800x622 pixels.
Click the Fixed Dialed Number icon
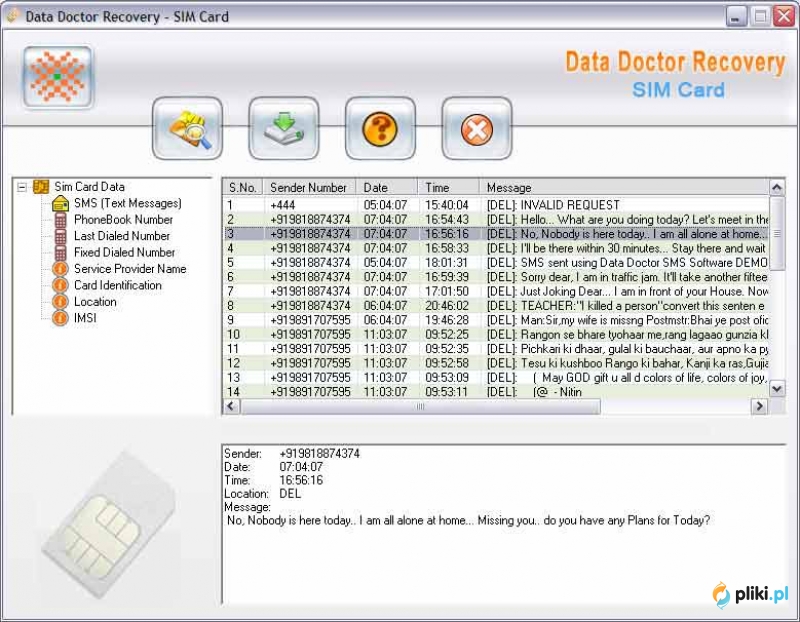(60, 253)
